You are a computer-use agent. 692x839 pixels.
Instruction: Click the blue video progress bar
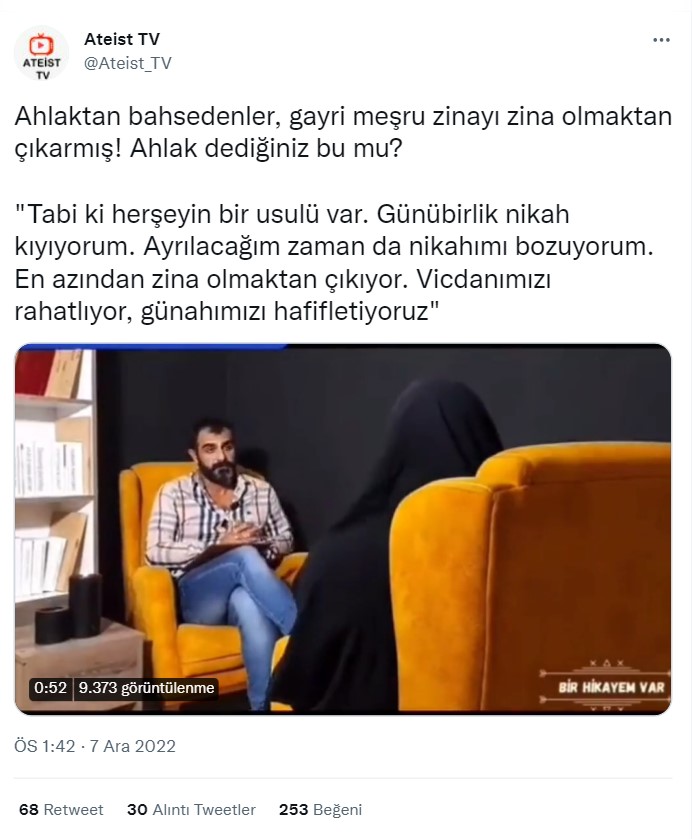pyautogui.click(x=151, y=346)
